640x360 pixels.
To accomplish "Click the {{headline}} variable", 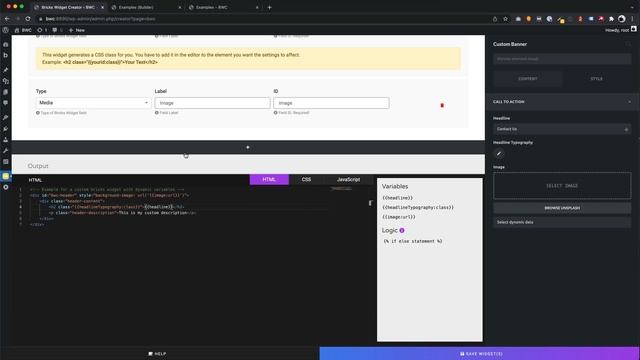I will (398, 198).
